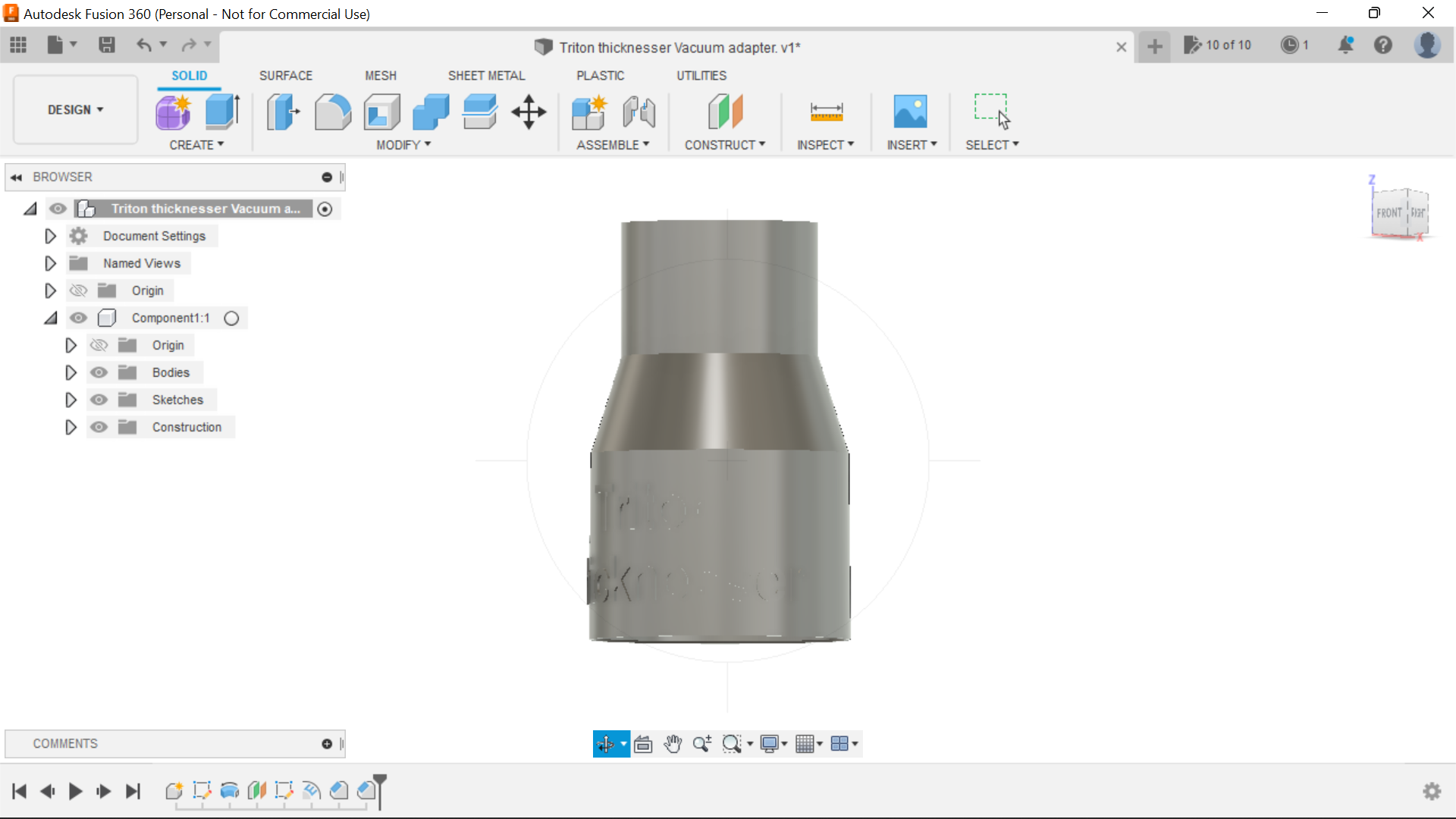Open the Measure tool under Inspect
The image size is (1456, 819).
click(827, 111)
